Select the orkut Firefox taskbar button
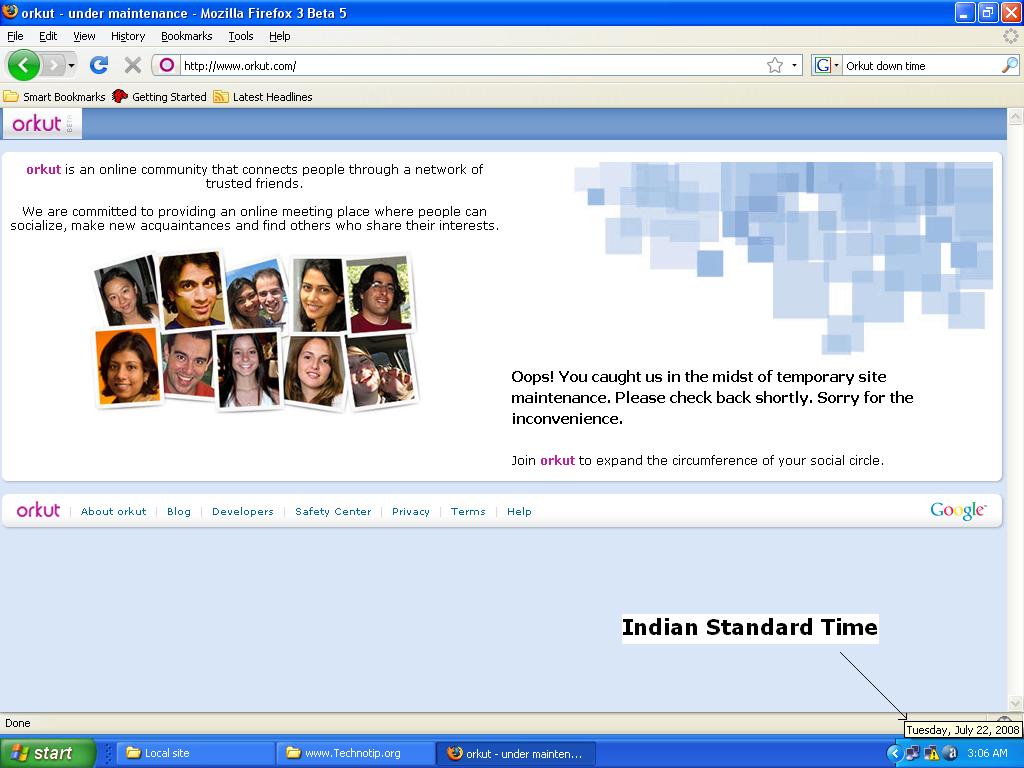Image resolution: width=1024 pixels, height=768 pixels. pyautogui.click(x=516, y=753)
